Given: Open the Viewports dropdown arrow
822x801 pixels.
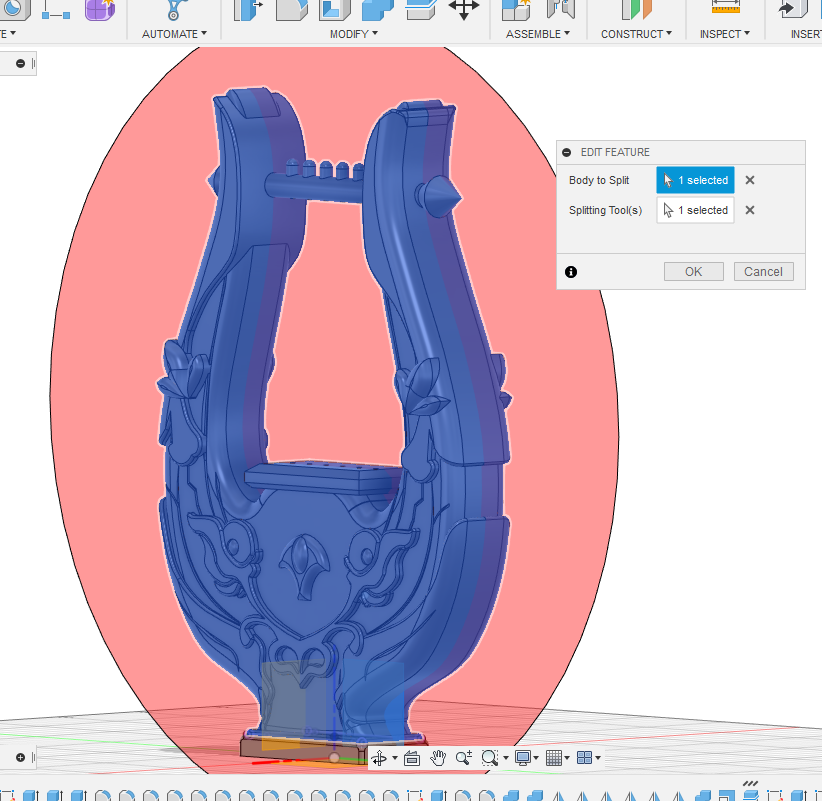Looking at the screenshot, I should tap(598, 758).
